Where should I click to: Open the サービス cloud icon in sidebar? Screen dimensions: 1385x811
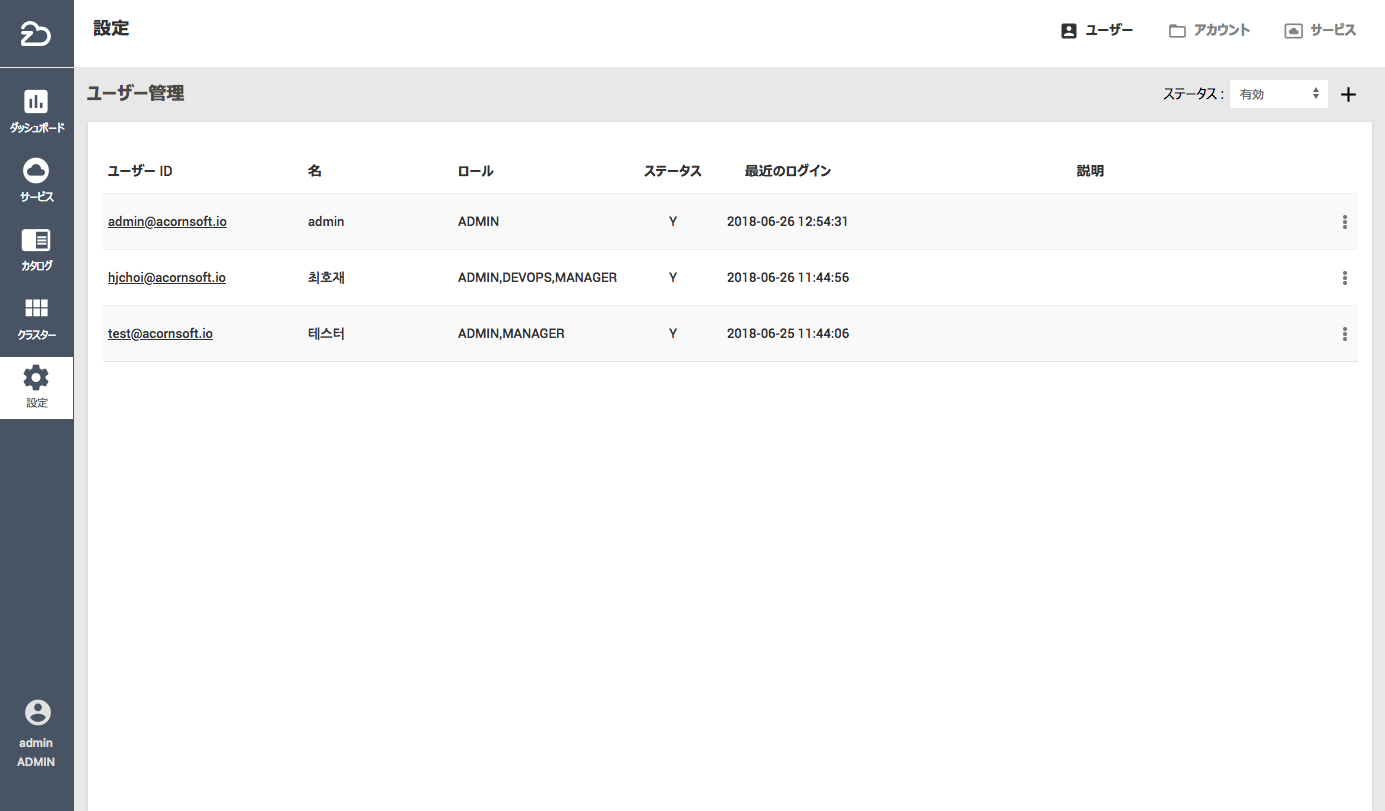tap(36, 170)
